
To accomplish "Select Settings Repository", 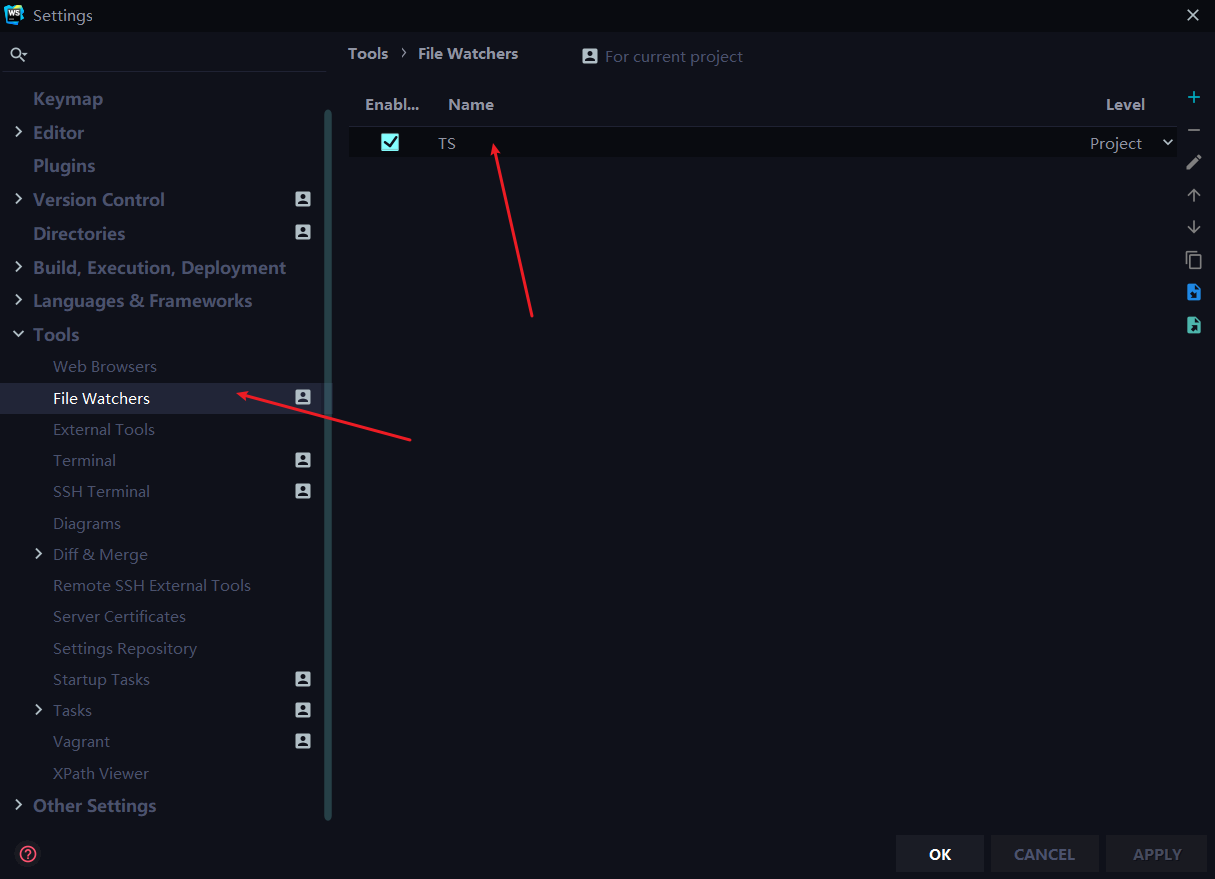I will point(125,648).
